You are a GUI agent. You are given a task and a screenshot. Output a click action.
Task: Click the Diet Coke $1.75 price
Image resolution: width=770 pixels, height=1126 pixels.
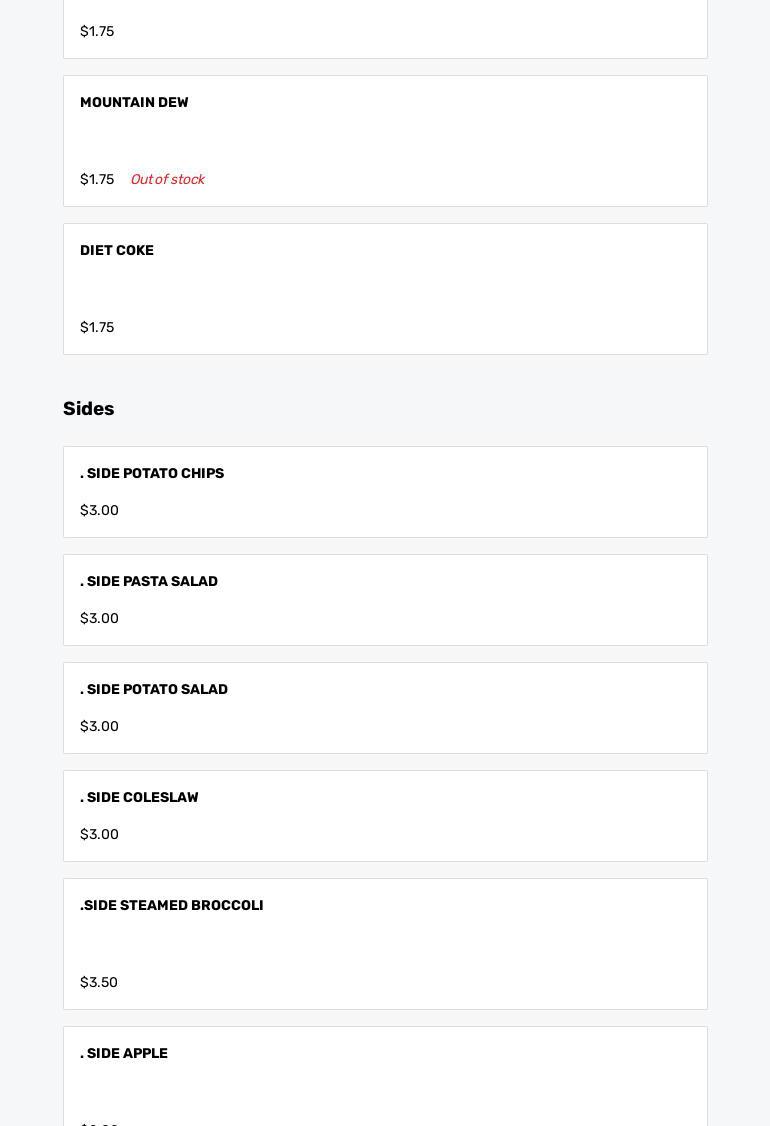click(97, 327)
